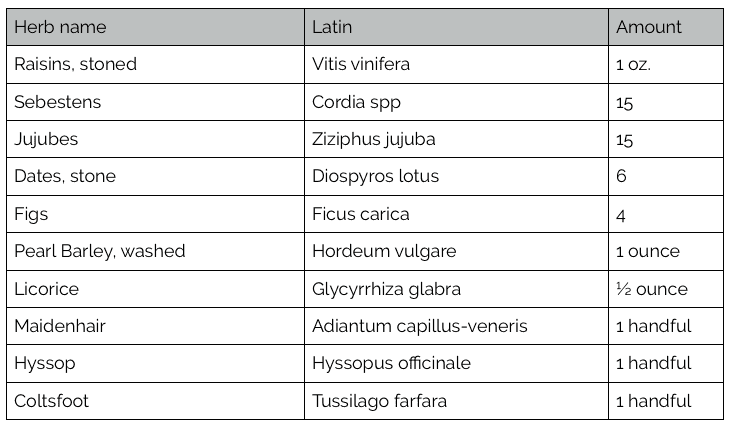Click the 'Cordia spp' cell
The height and width of the screenshot is (426, 731).
click(353, 102)
